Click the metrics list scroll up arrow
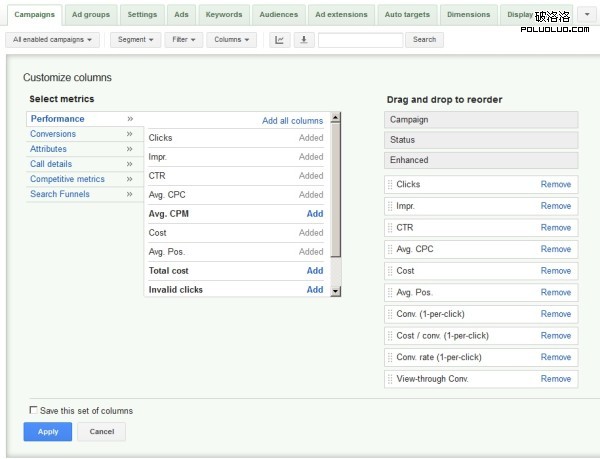The height and width of the screenshot is (459, 600). pyautogui.click(x=335, y=118)
